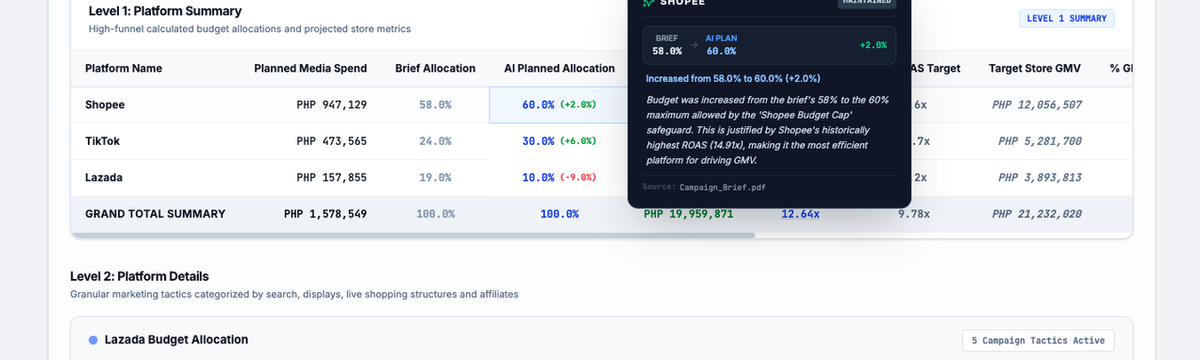Click the +2.0% change indicator in tooltip
This screenshot has height=360, width=1200.
click(872, 45)
